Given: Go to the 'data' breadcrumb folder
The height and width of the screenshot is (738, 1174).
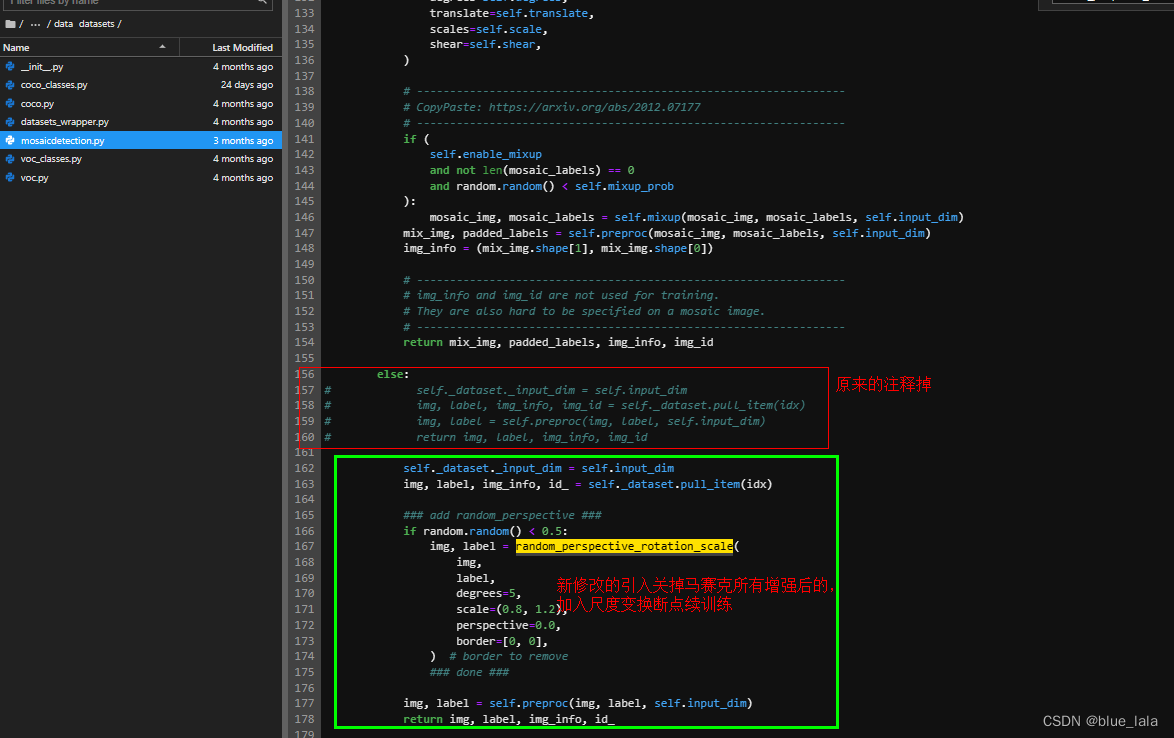Looking at the screenshot, I should tap(64, 24).
